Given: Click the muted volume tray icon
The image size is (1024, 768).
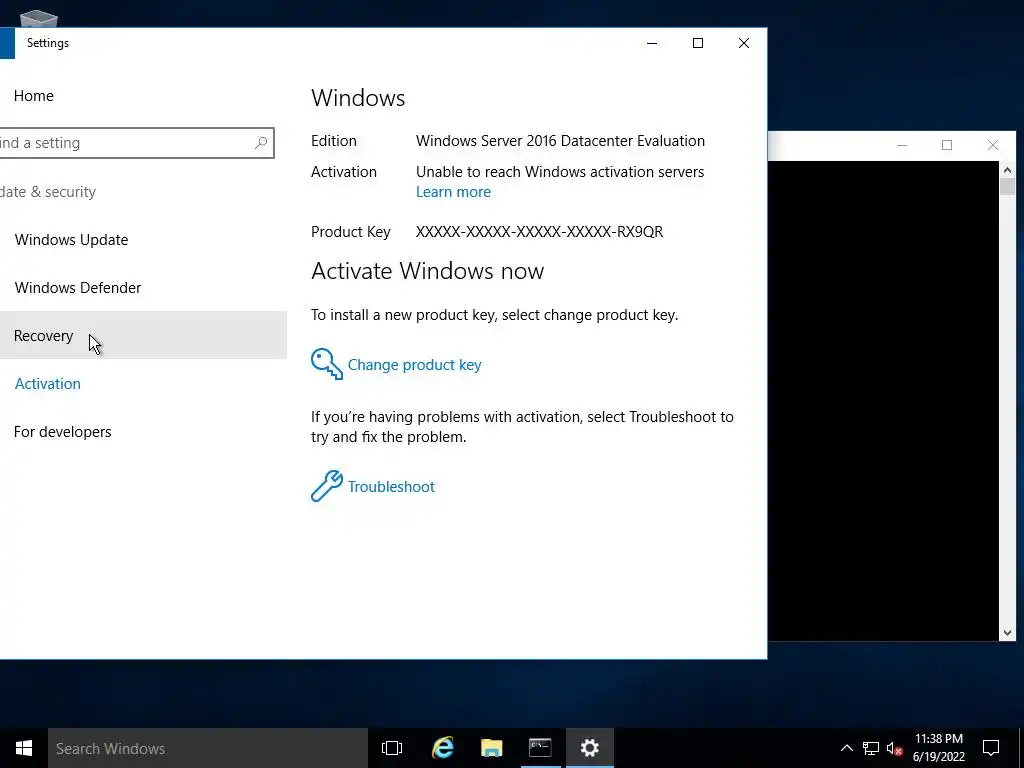Looking at the screenshot, I should click(x=895, y=748).
